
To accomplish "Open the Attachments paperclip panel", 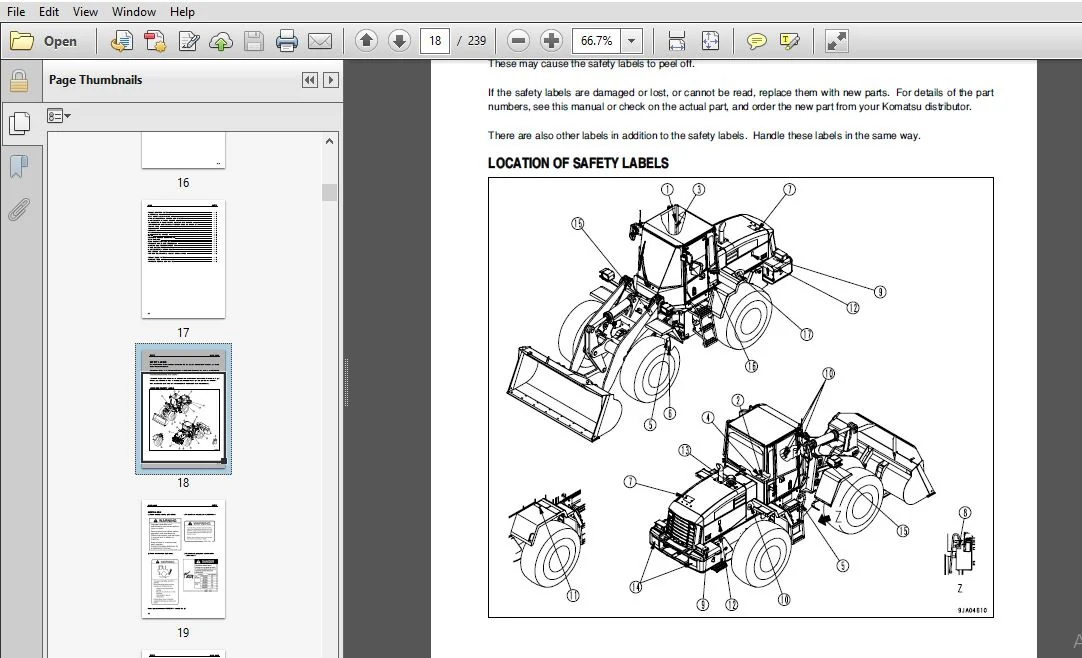I will (19, 210).
